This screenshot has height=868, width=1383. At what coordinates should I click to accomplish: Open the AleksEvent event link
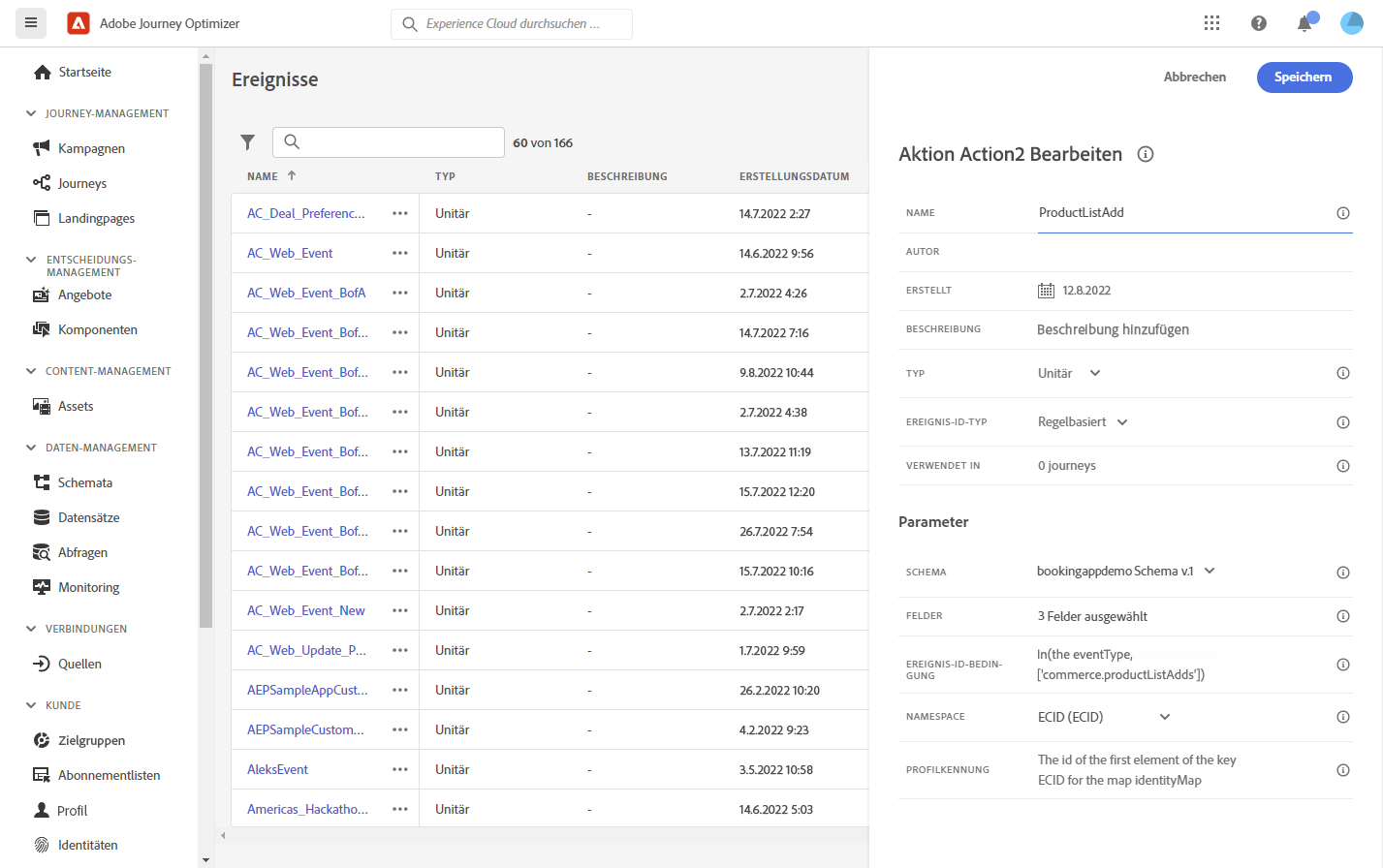pos(277,769)
